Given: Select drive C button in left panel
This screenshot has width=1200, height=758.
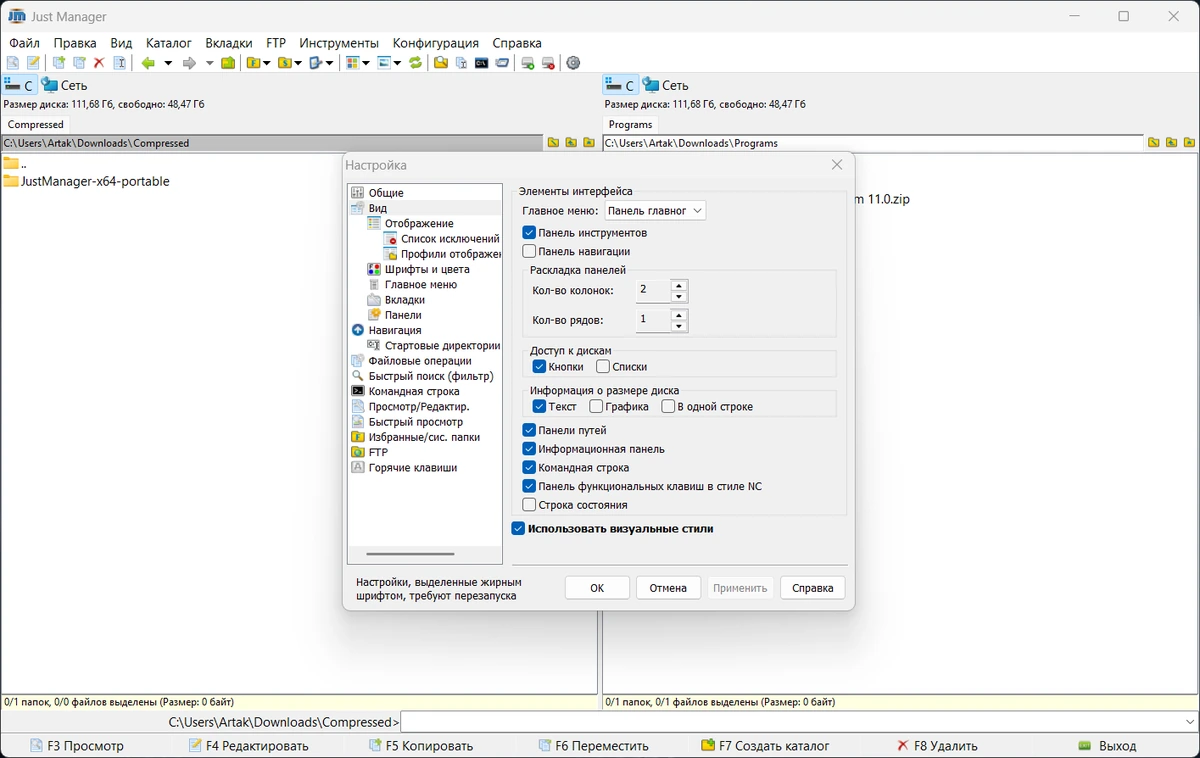Looking at the screenshot, I should coord(19,85).
